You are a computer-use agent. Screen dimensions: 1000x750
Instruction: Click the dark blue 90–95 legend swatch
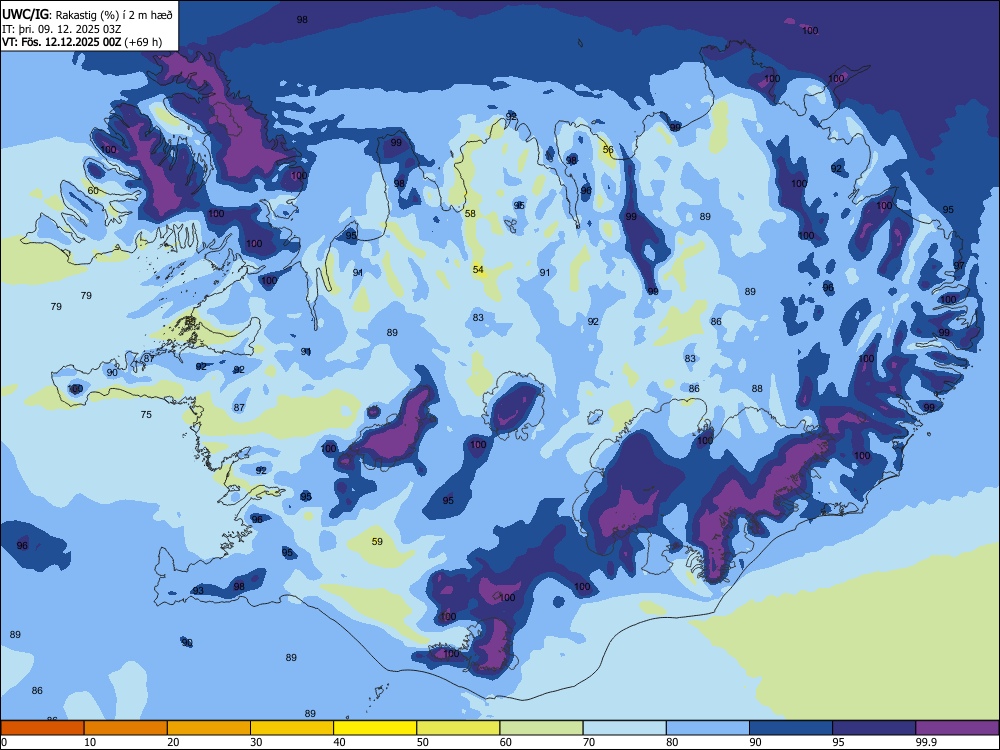791,728
